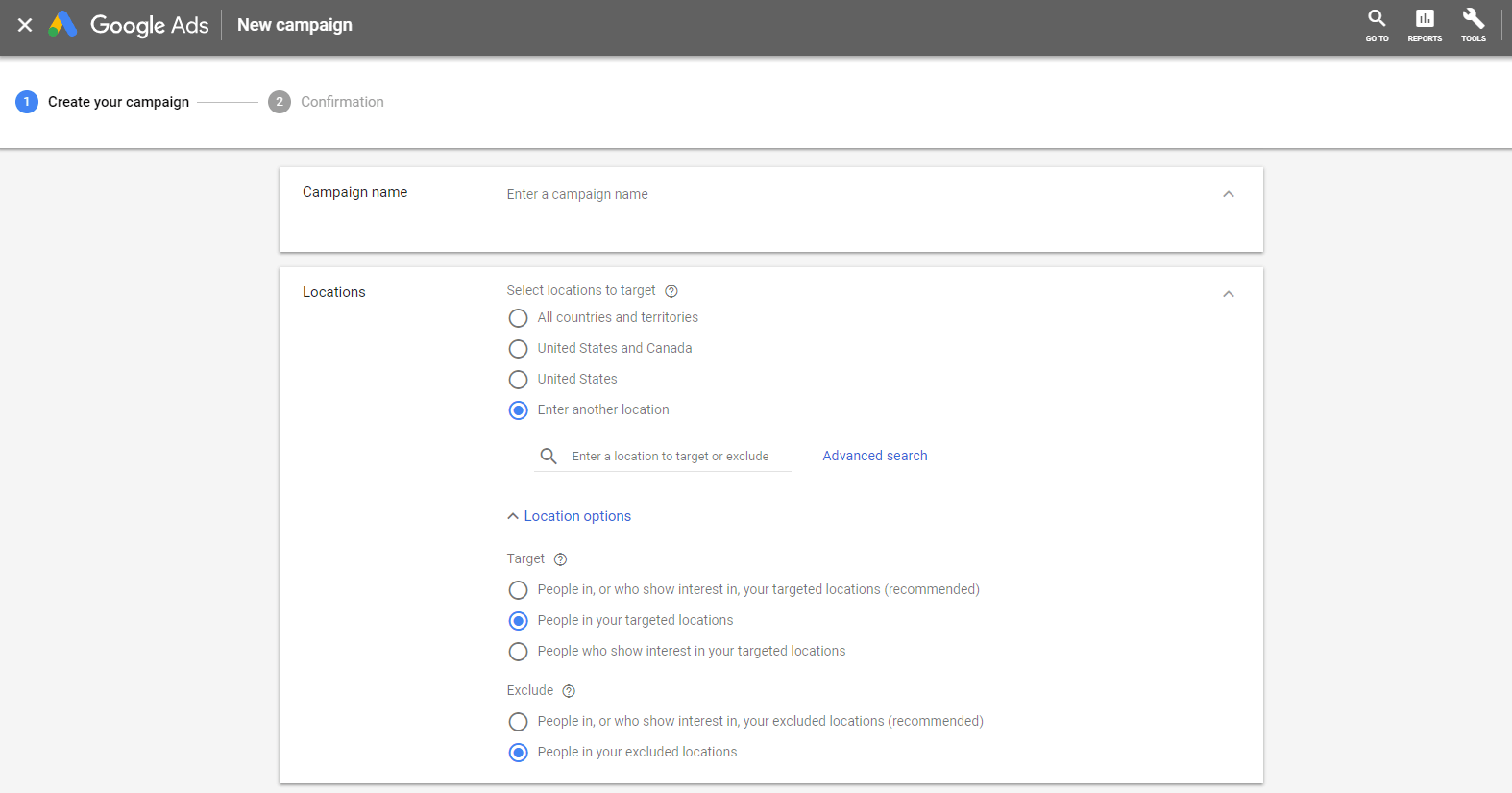This screenshot has width=1512, height=793.
Task: Open the Go To search icon
Action: pyautogui.click(x=1377, y=25)
